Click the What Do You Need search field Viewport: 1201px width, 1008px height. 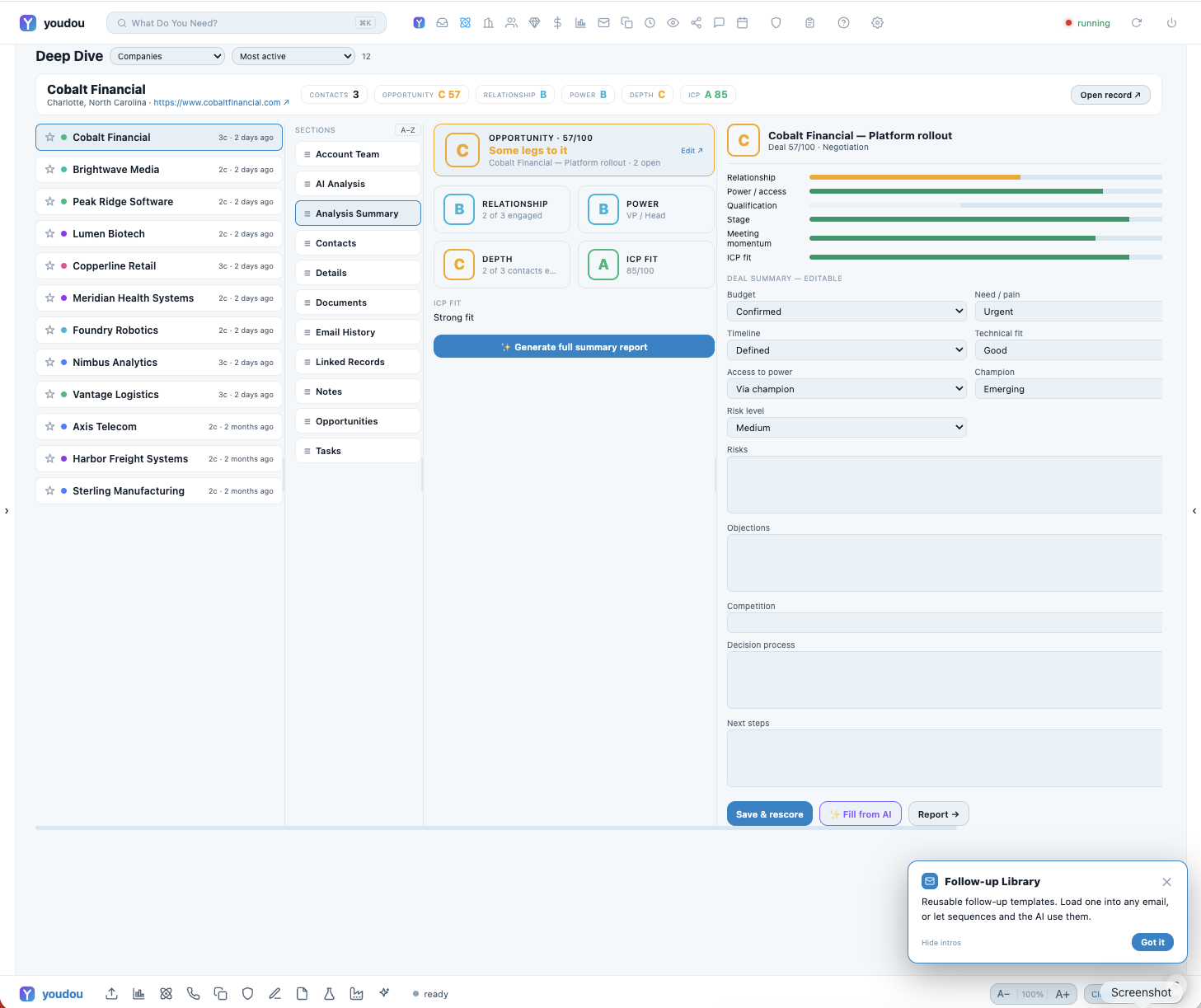click(x=246, y=23)
